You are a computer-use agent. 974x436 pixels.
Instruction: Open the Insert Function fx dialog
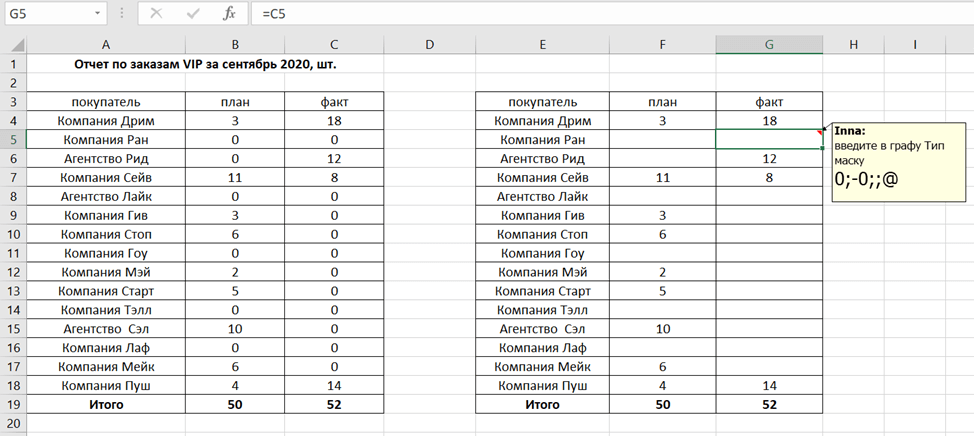click(229, 13)
